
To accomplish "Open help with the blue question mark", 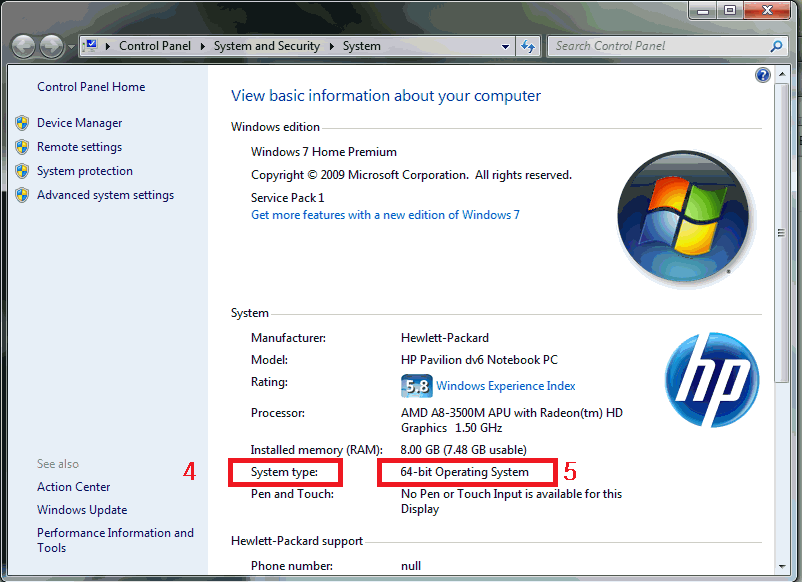I will (763, 75).
